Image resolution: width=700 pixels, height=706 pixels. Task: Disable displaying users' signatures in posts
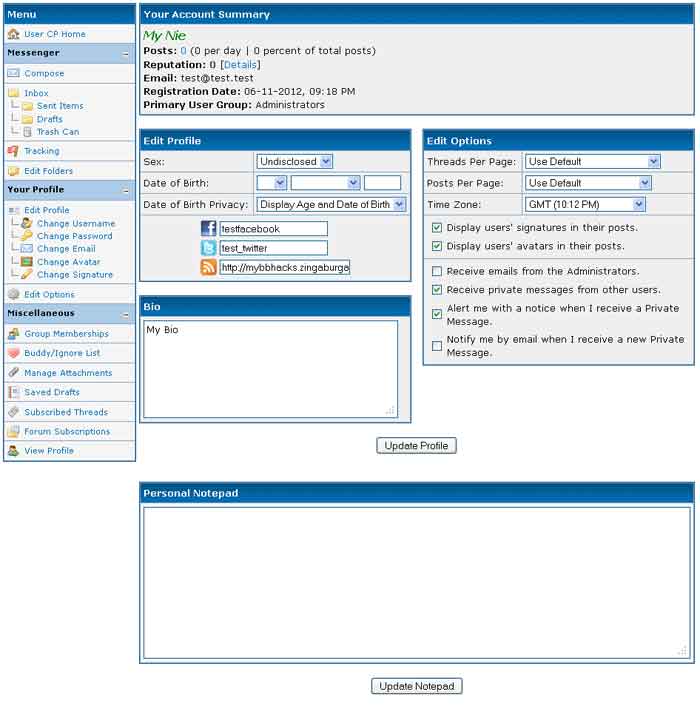[437, 228]
